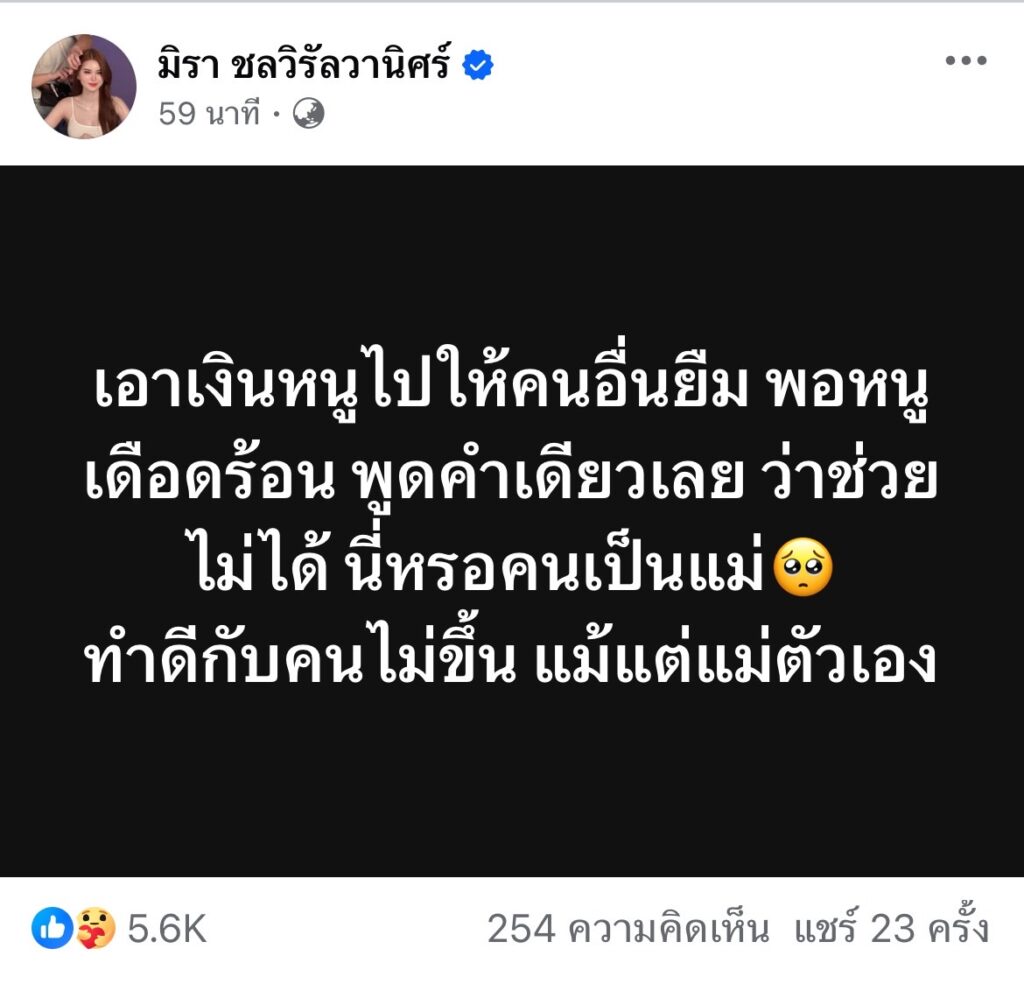The width and height of the screenshot is (1024, 984).
Task: Open the three-dot post options menu
Action: [965, 61]
